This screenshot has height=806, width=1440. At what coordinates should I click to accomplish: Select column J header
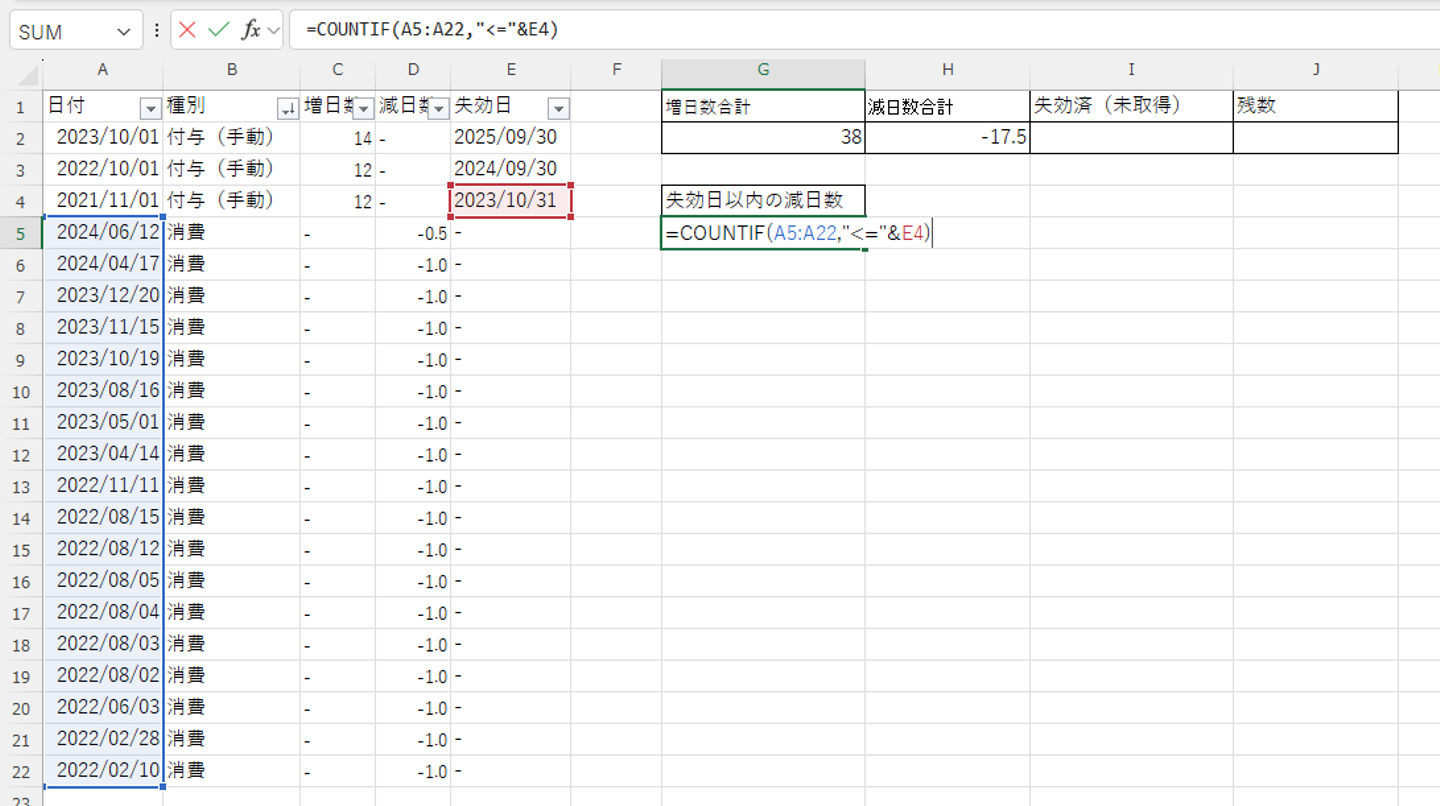pyautogui.click(x=1316, y=69)
